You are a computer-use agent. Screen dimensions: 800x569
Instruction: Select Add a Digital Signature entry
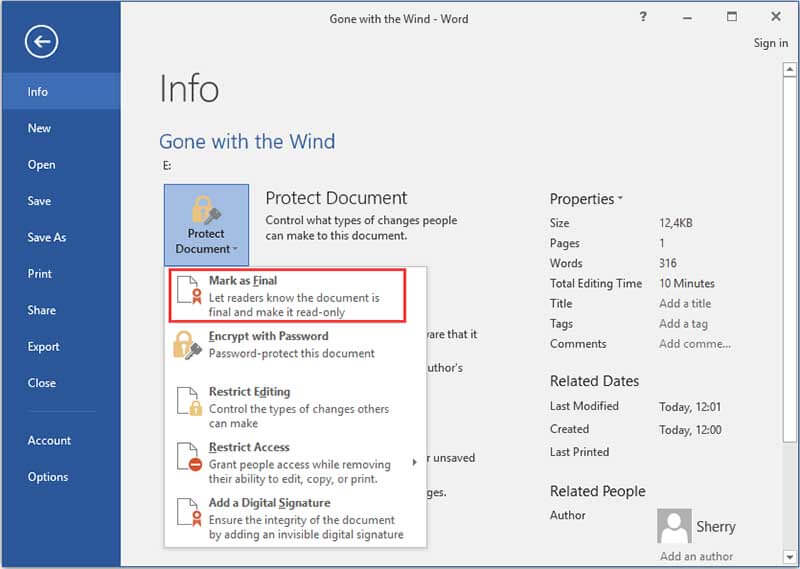[295, 518]
